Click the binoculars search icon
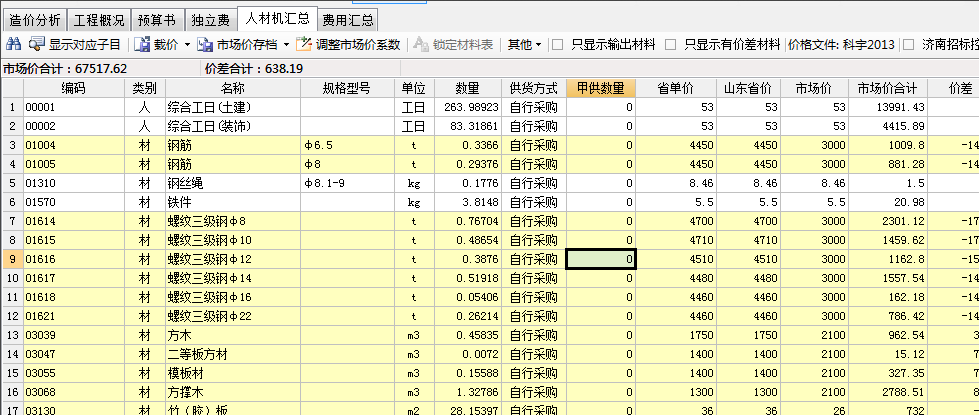The height and width of the screenshot is (415, 979). point(13,45)
